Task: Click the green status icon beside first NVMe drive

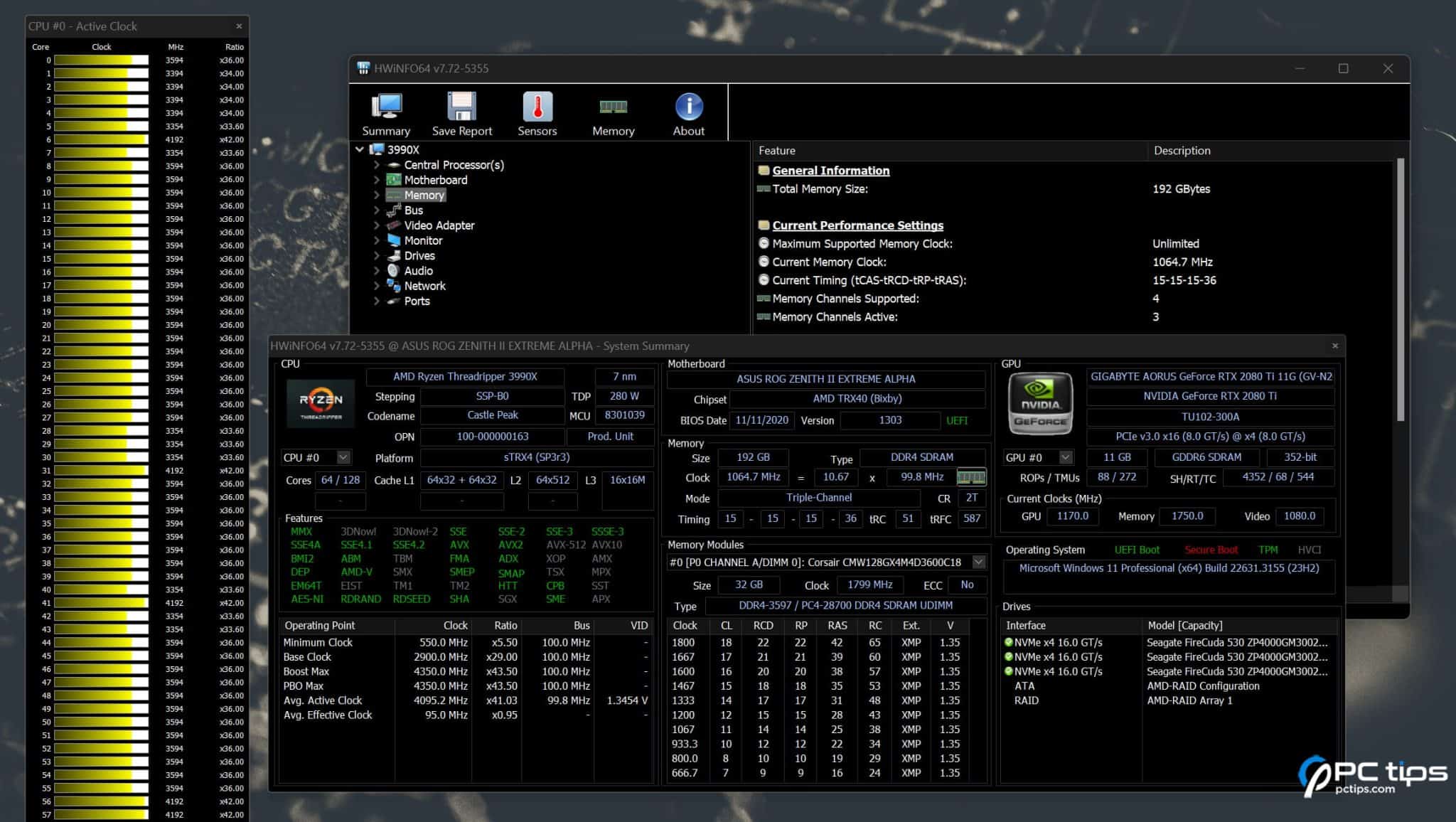Action: coord(1009,641)
